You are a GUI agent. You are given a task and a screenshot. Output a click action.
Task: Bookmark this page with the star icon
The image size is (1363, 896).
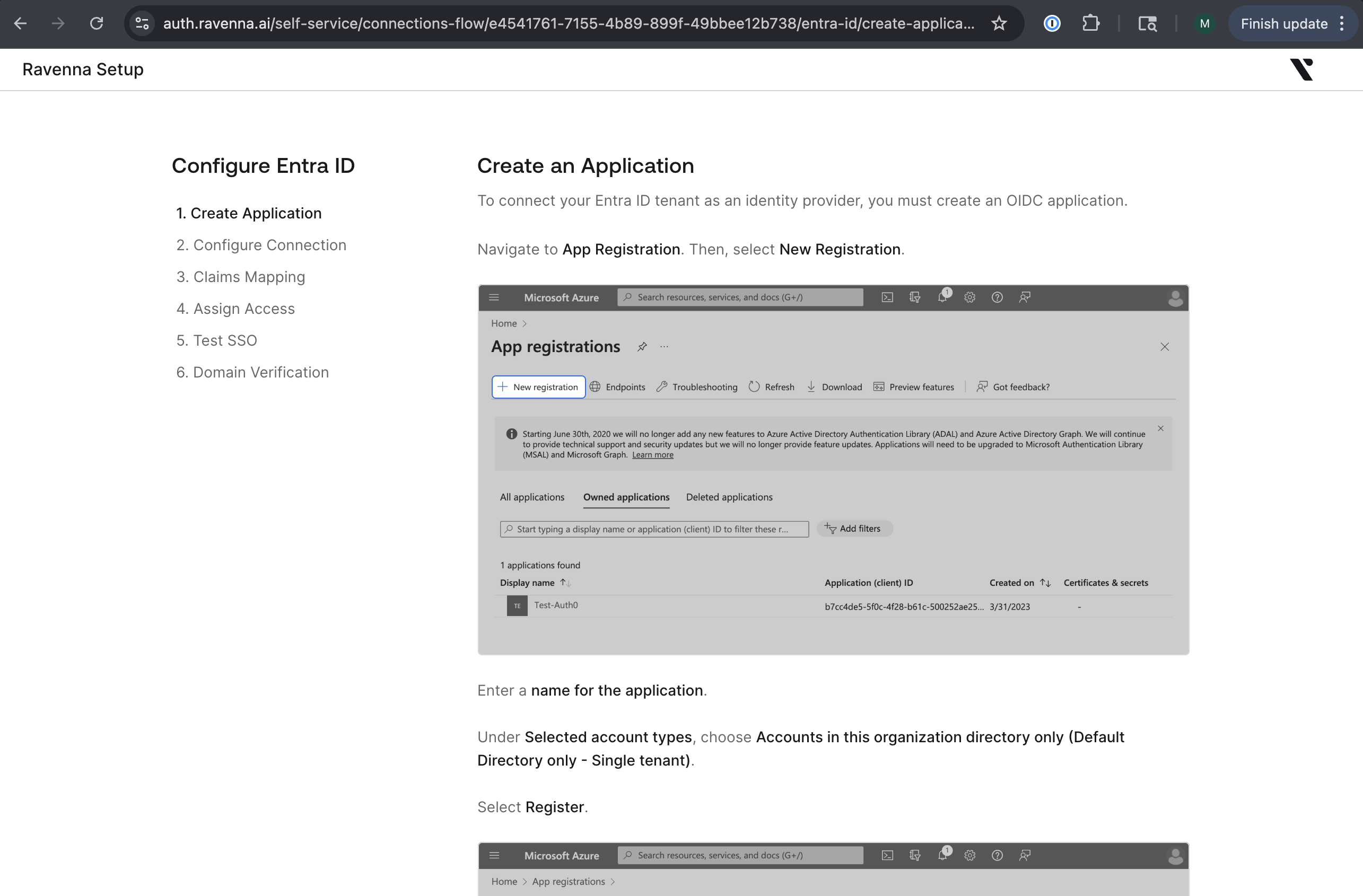999,23
